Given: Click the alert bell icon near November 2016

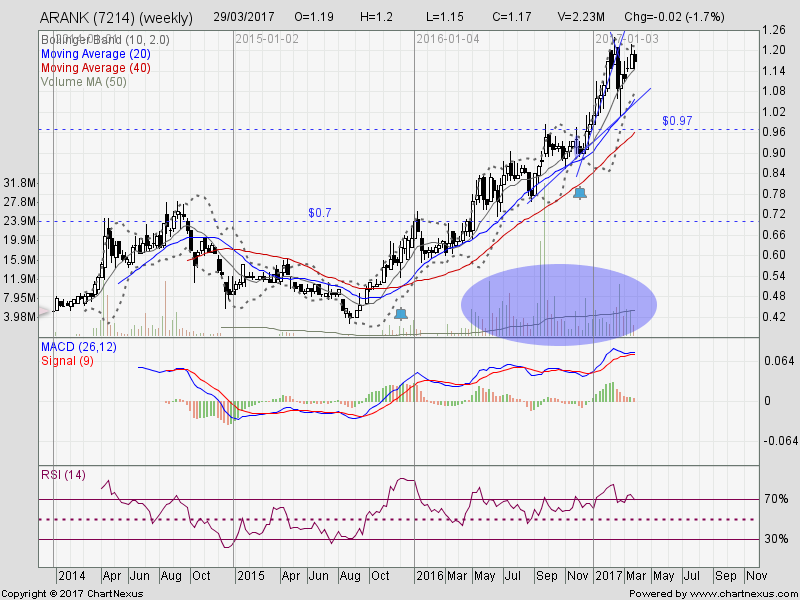Looking at the screenshot, I should (x=580, y=193).
